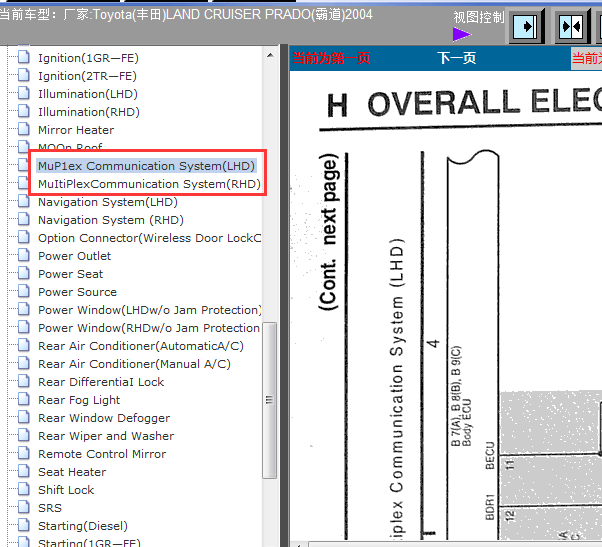Click the view control split-arrows button
This screenshot has width=602, height=547.
click(571, 26)
